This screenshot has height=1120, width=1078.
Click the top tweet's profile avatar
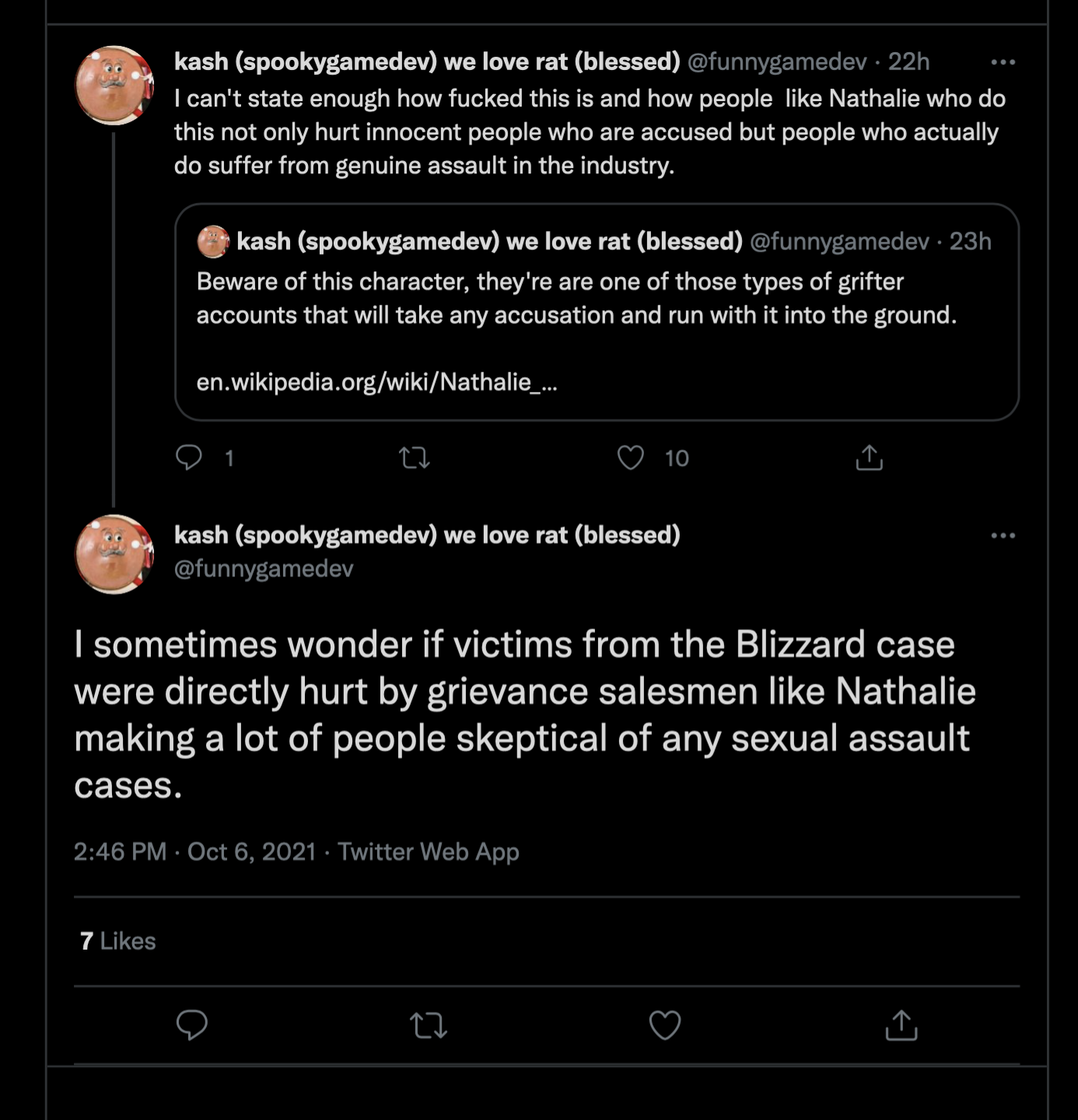114,86
